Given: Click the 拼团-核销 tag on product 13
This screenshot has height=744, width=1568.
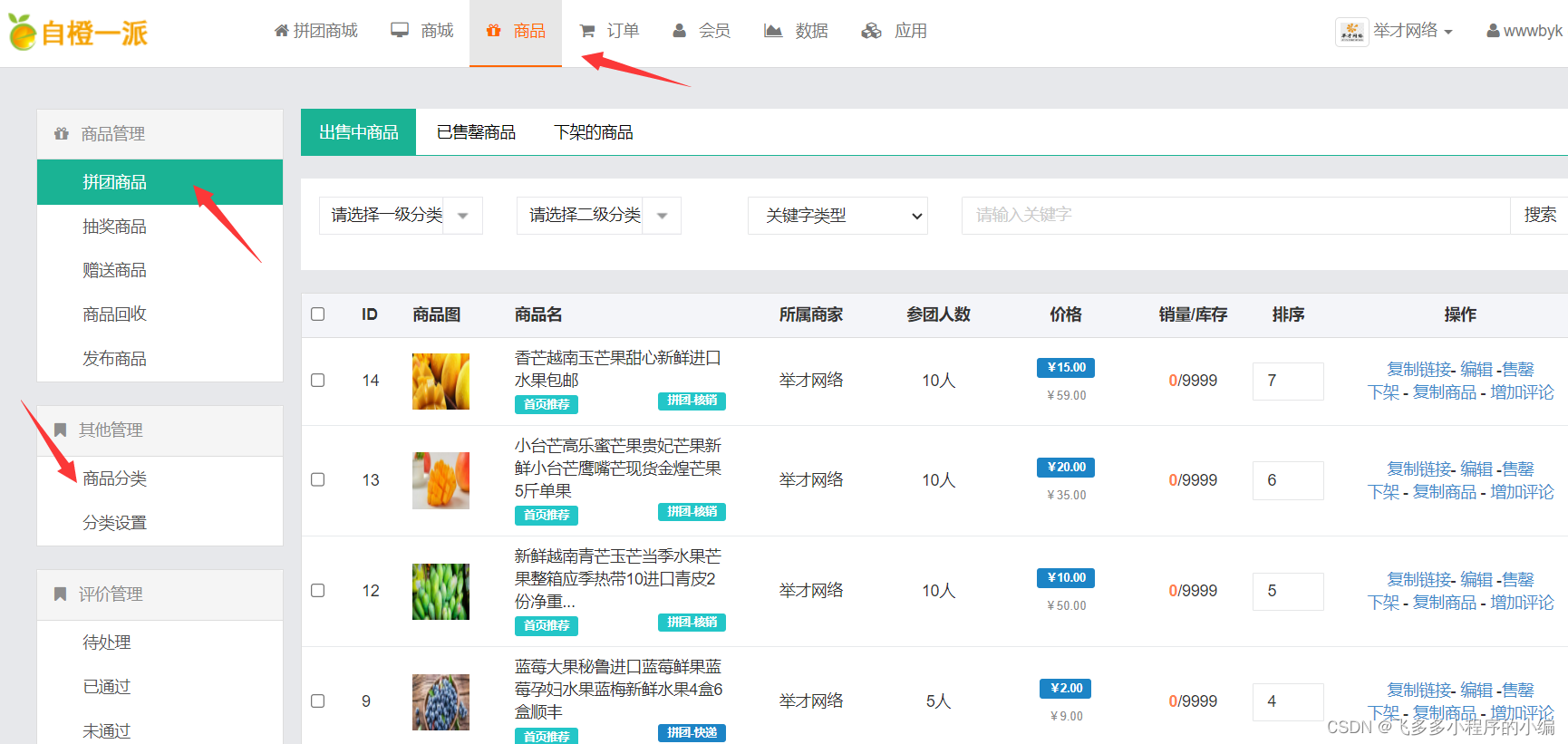Looking at the screenshot, I should (x=692, y=511).
